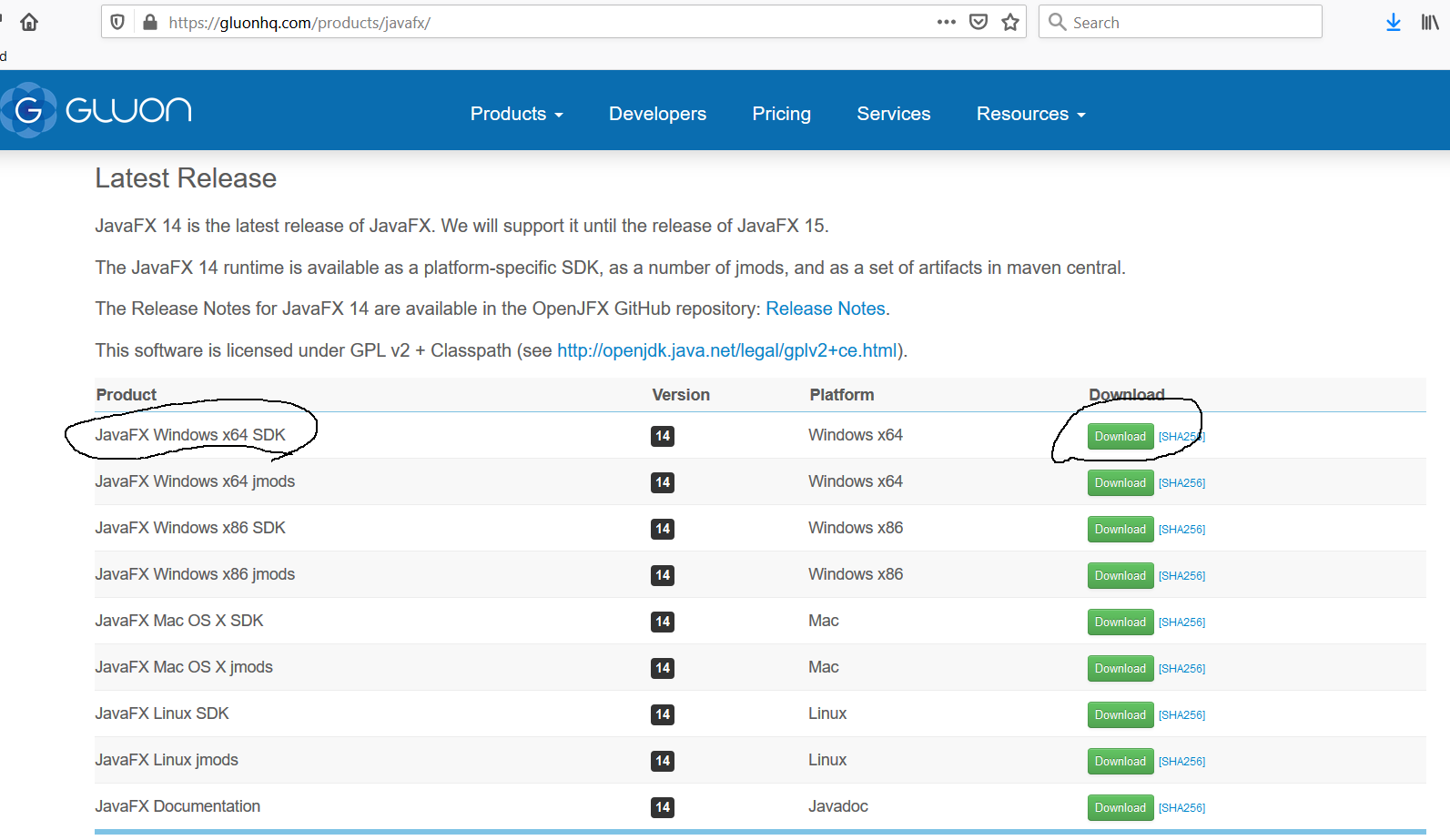Click version badge 14 for Windows x64 SDK

tap(663, 436)
